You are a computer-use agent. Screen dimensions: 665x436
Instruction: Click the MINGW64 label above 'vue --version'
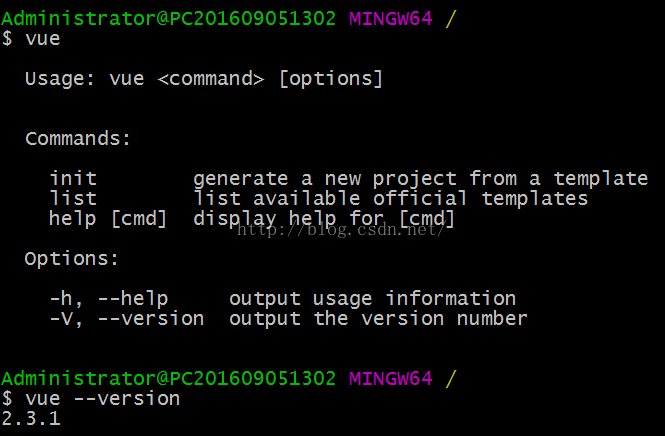tap(390, 379)
